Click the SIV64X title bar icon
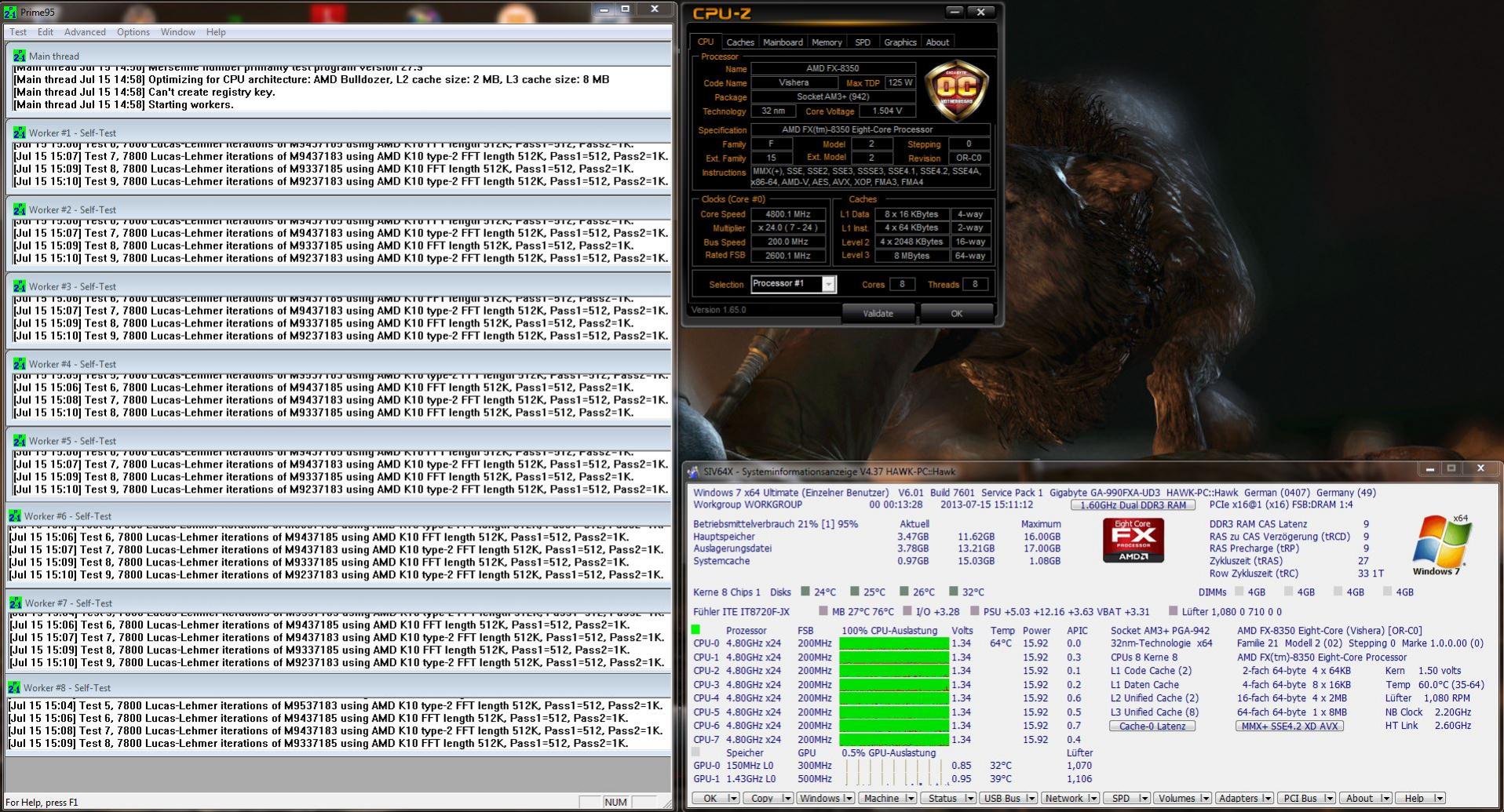This screenshot has height=812, width=1504. coord(692,472)
